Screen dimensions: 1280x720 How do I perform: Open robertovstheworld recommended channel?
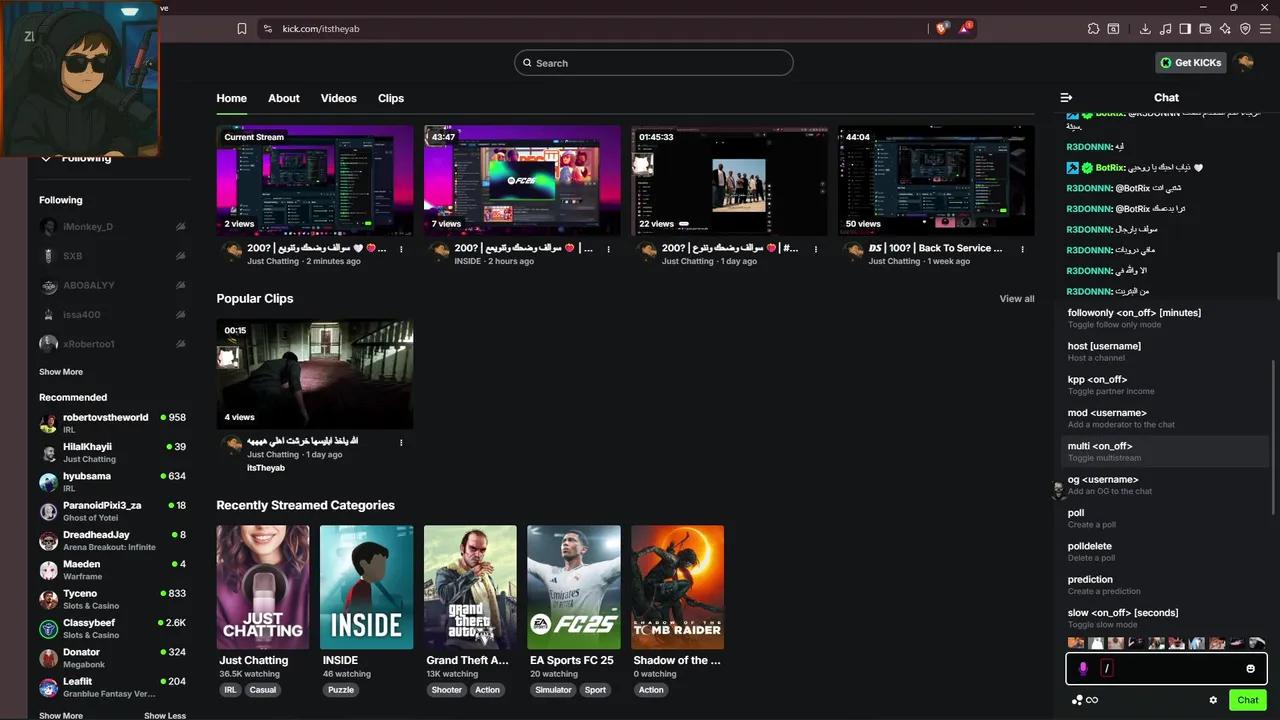click(112, 423)
